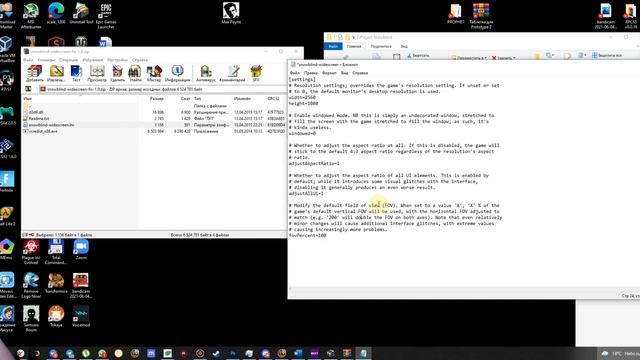Click the Тест (Test) icon in WinRAR
Image resolution: width=640 pixels, height=360 pixels.
coord(76,73)
